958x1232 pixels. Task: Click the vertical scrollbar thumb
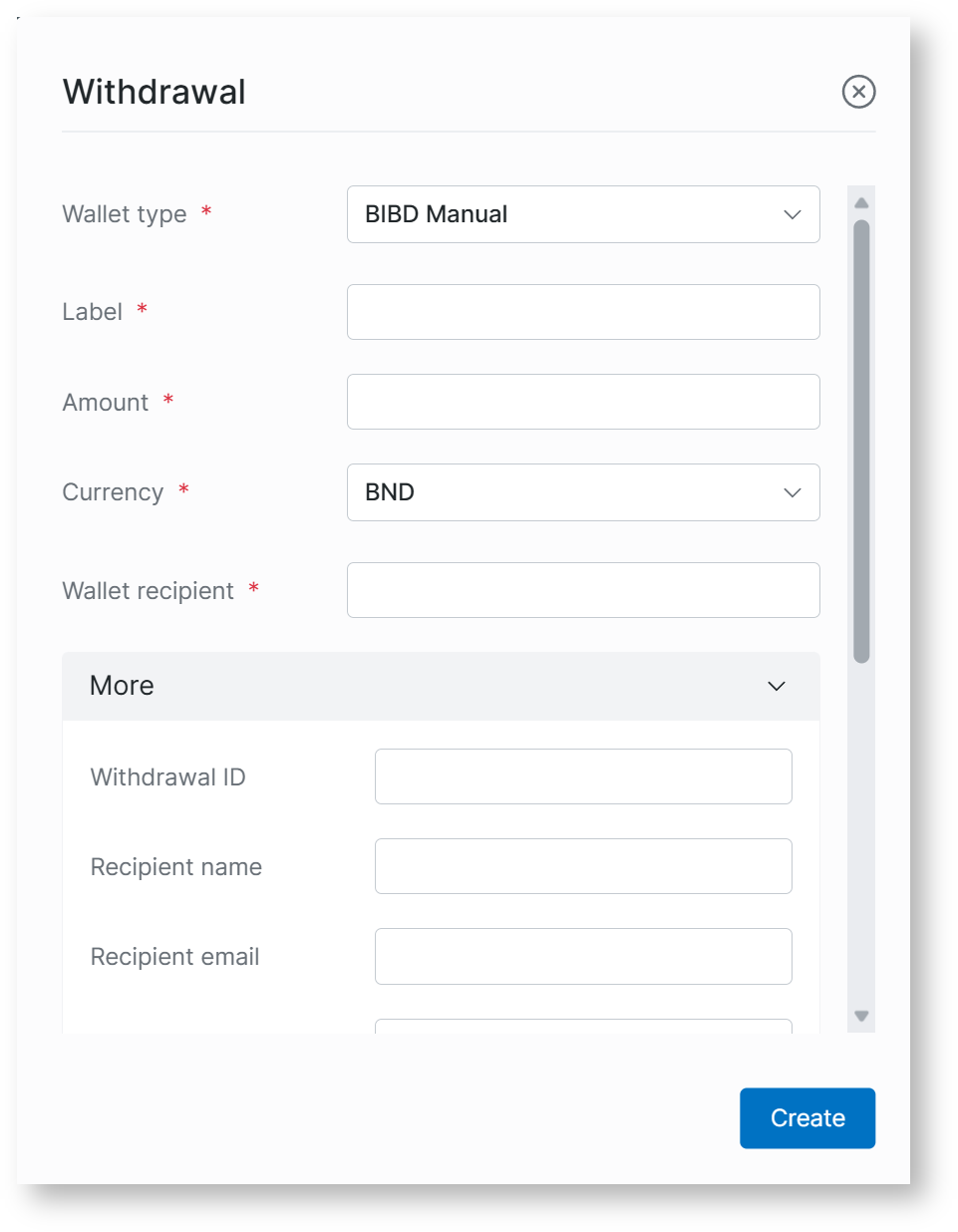pos(861,439)
